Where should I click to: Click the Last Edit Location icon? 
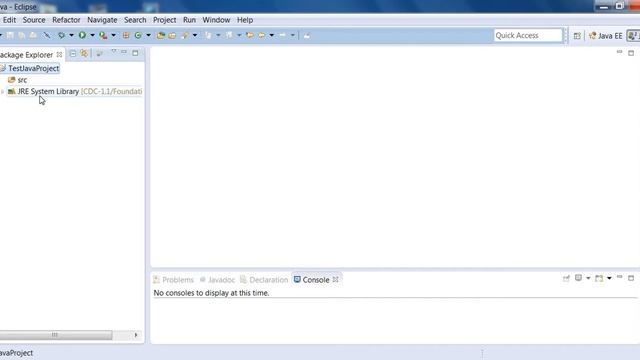pos(249,36)
